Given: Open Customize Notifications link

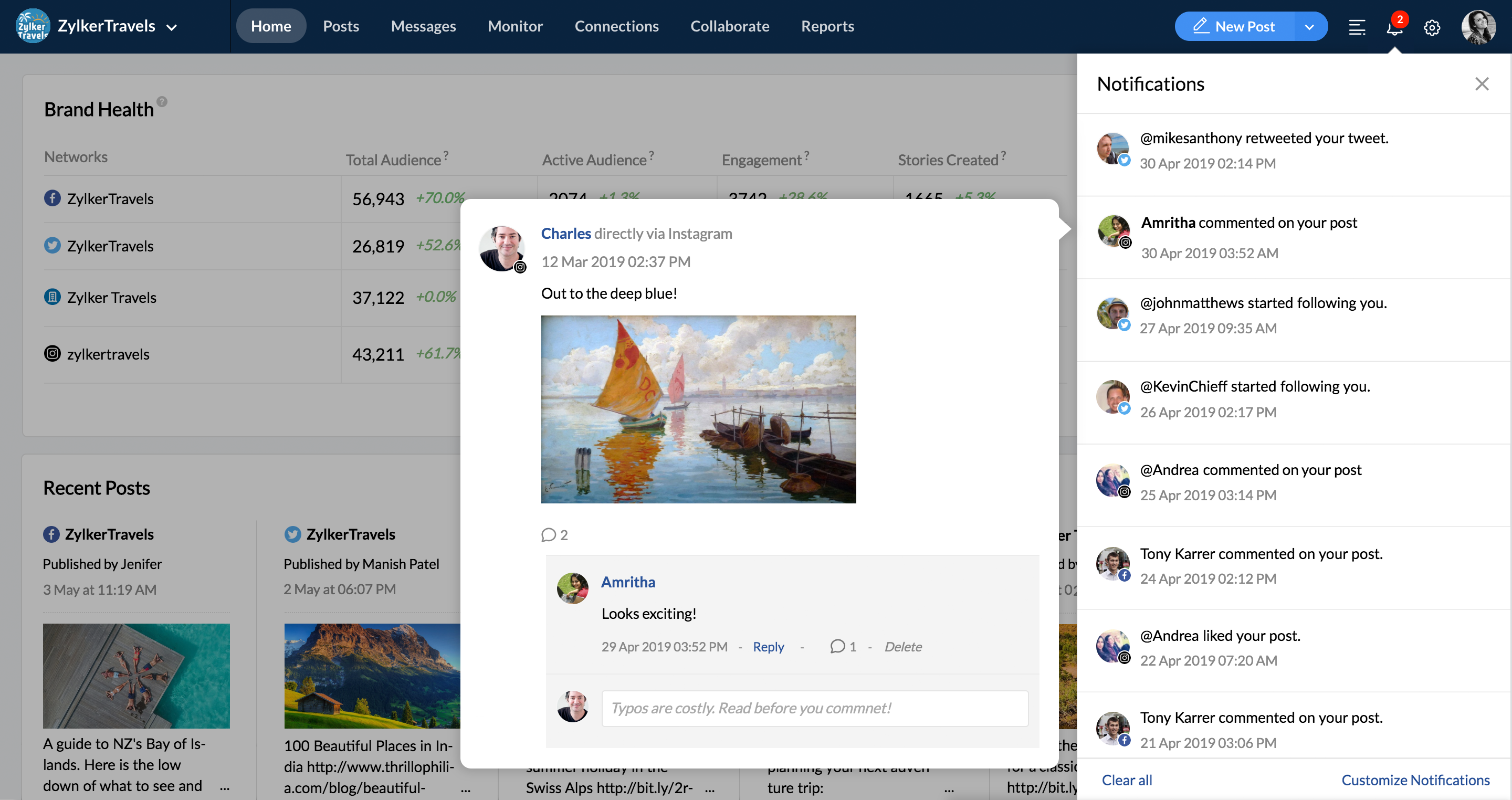Looking at the screenshot, I should coord(1415,780).
